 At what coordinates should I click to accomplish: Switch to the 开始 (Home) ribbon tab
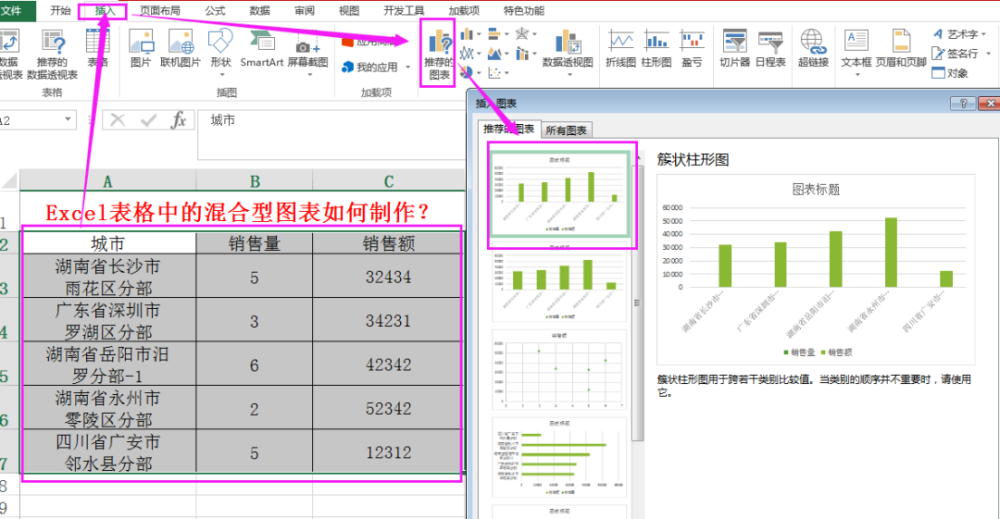[x=60, y=11]
